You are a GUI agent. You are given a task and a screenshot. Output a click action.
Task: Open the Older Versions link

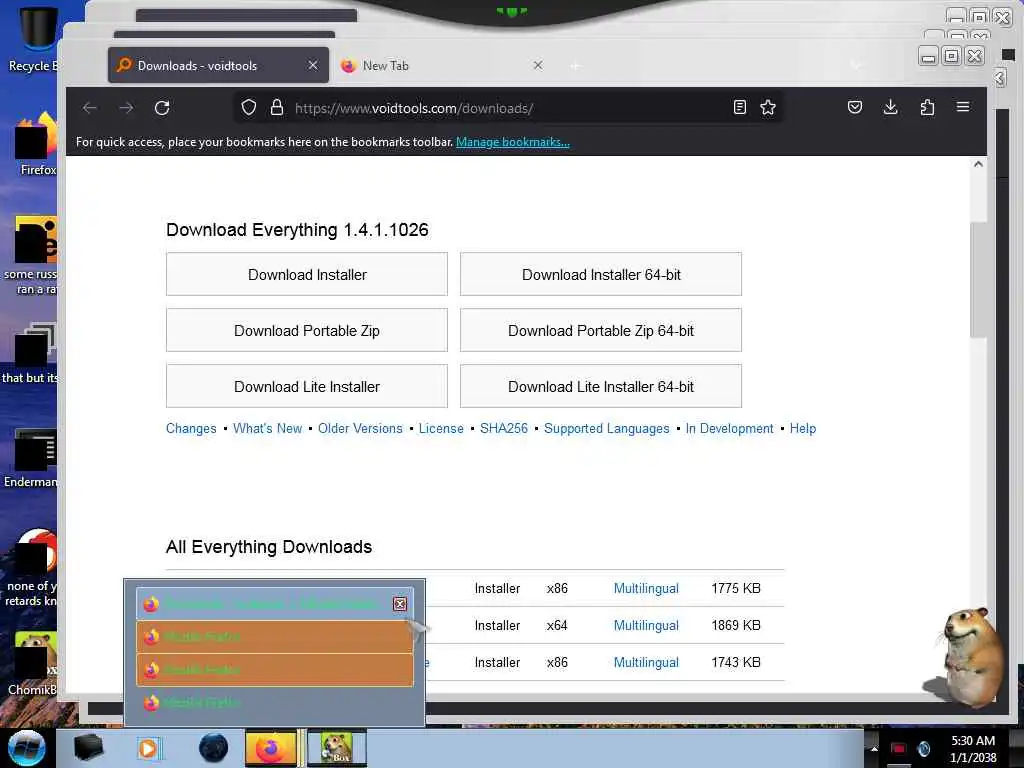point(360,428)
